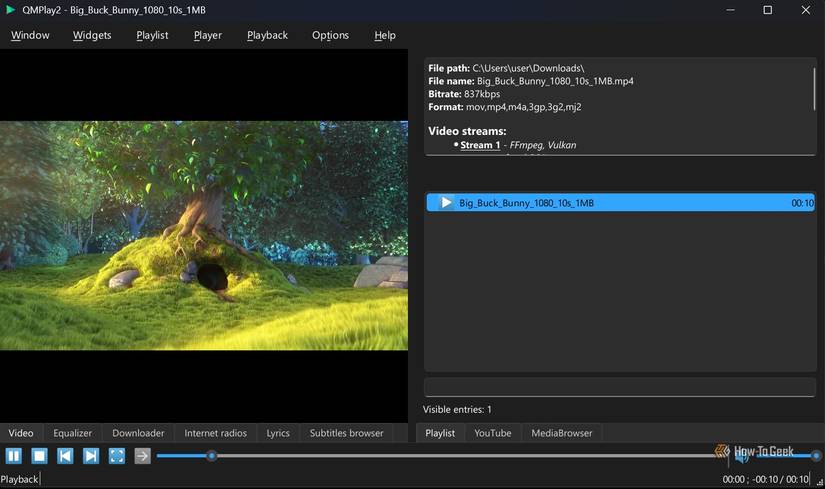Skip to the next playlist item
The height and width of the screenshot is (489, 825).
[x=91, y=456]
